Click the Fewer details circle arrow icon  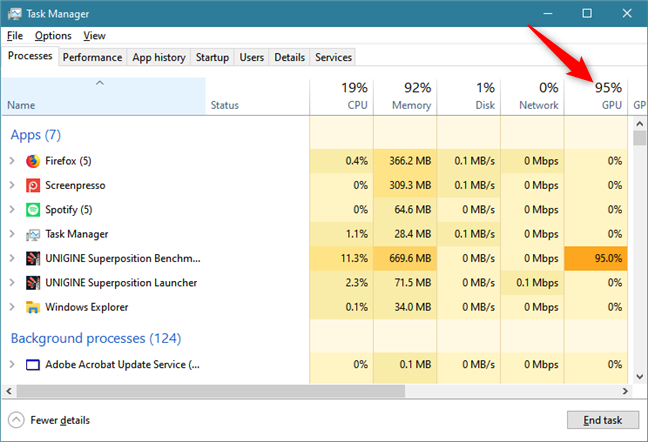[16, 420]
